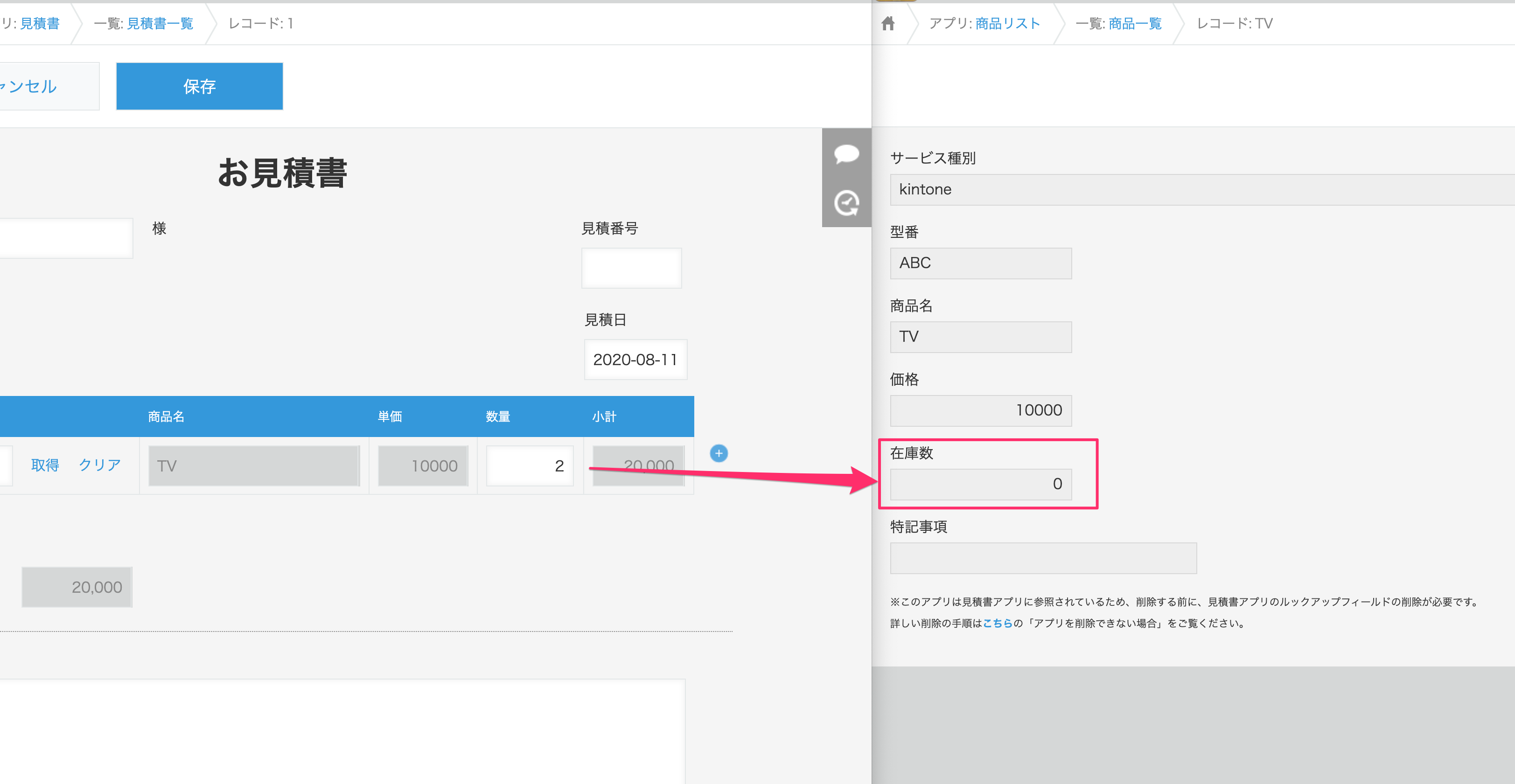Screen dimensions: 1515x784
Task: Click the 在庫数 value 0
Action: tap(980, 484)
